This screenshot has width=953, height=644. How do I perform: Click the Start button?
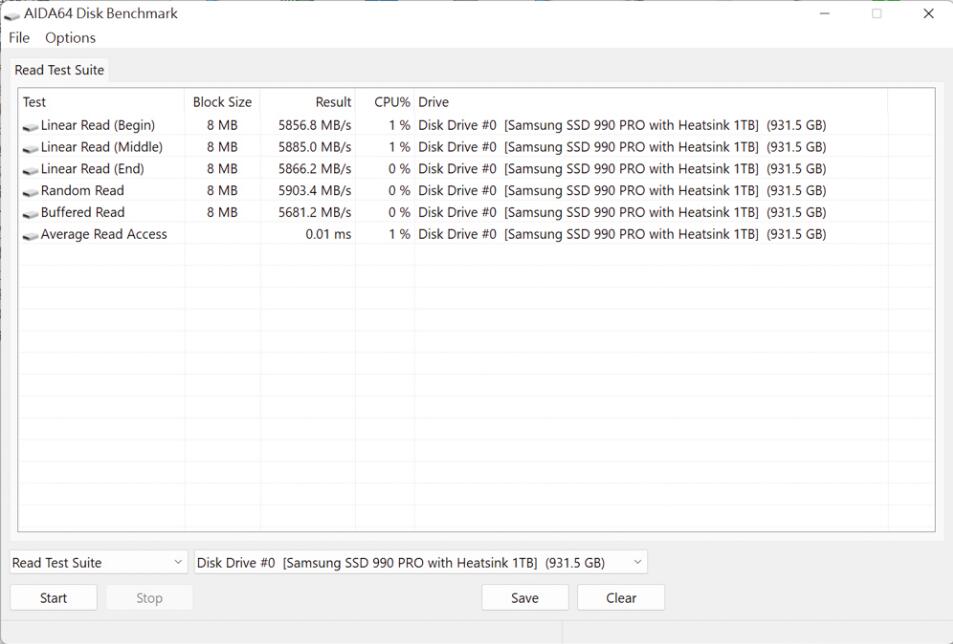53,598
